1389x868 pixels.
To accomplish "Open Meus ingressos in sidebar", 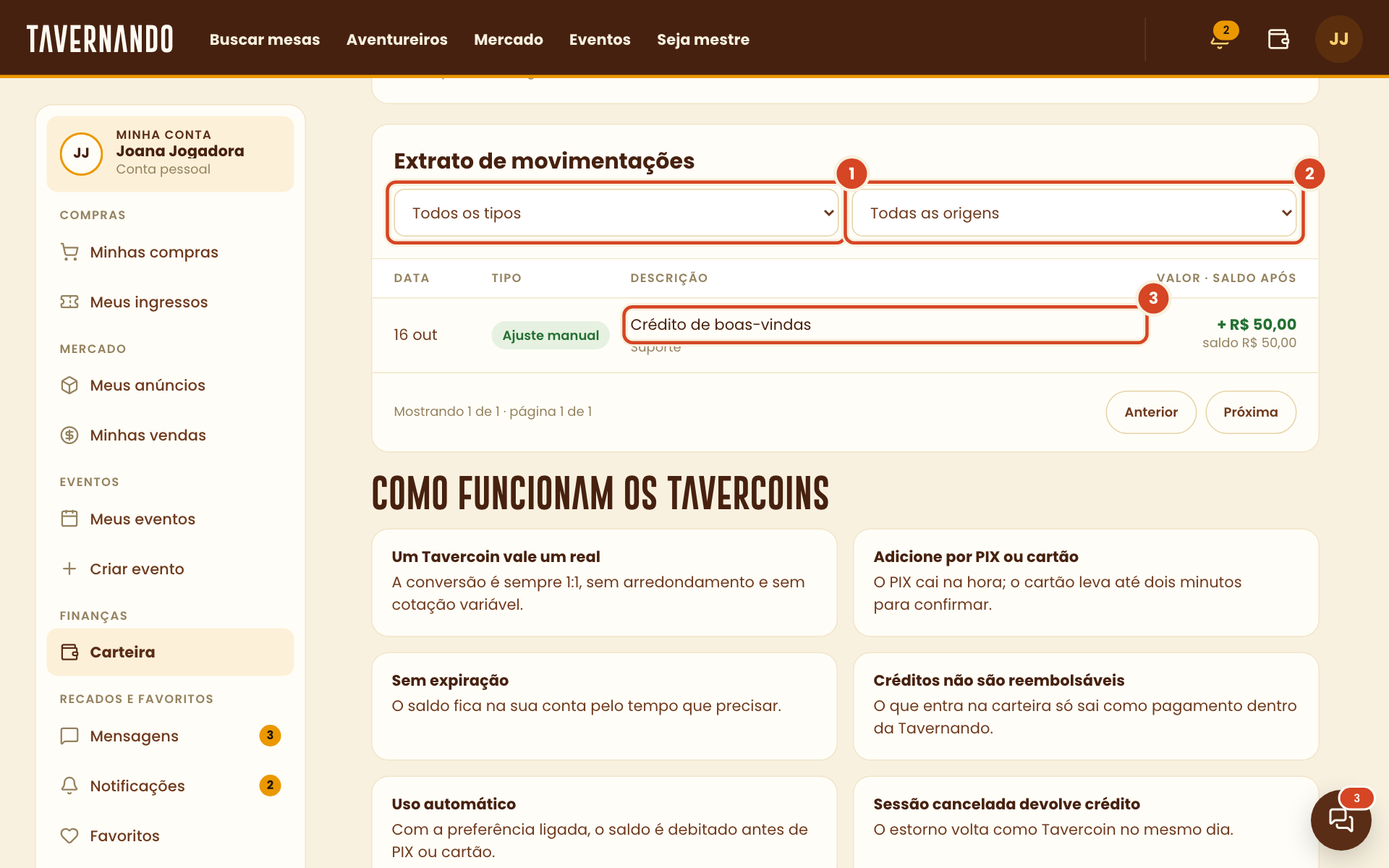I will pos(171,302).
